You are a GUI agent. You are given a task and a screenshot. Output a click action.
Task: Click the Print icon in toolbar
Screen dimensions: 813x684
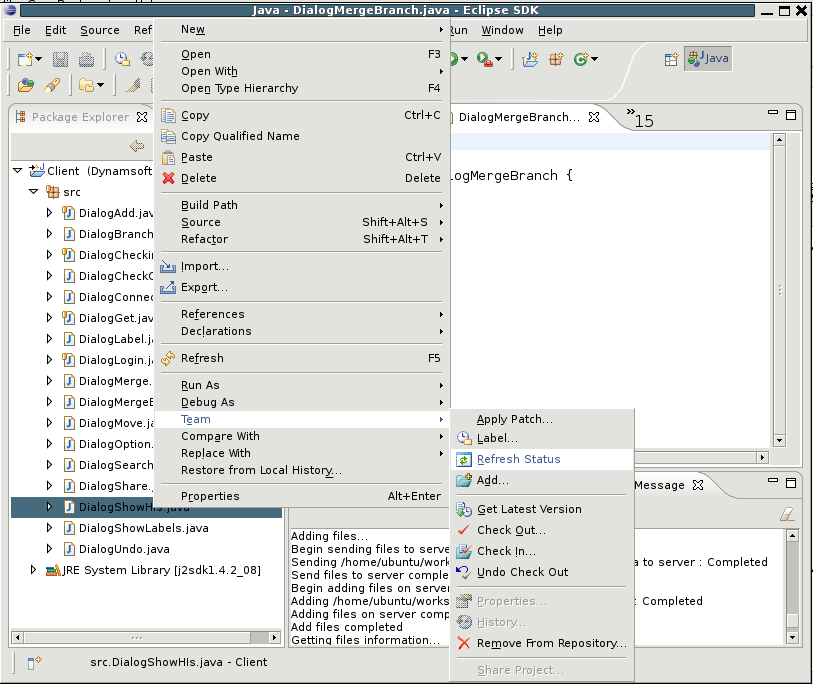(x=87, y=59)
